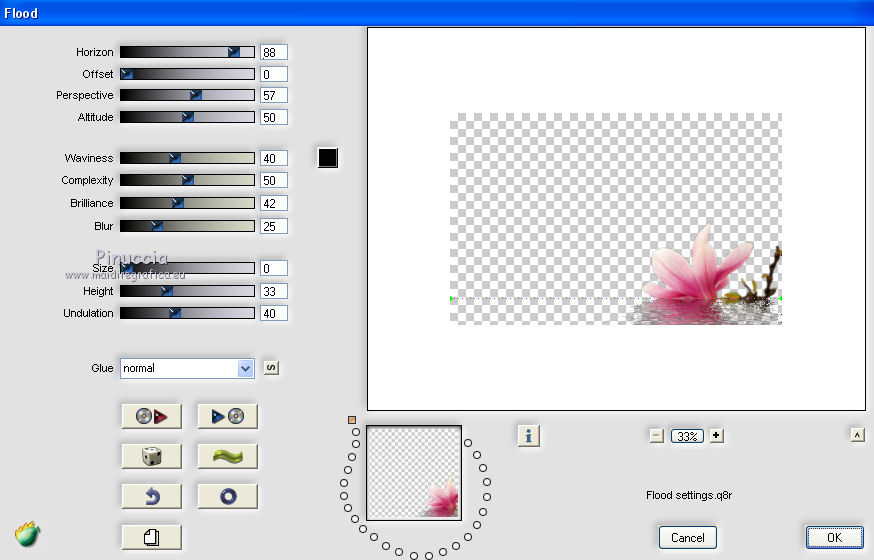Click the Height value field showing 33
Image resolution: width=874 pixels, height=560 pixels.
[x=274, y=291]
